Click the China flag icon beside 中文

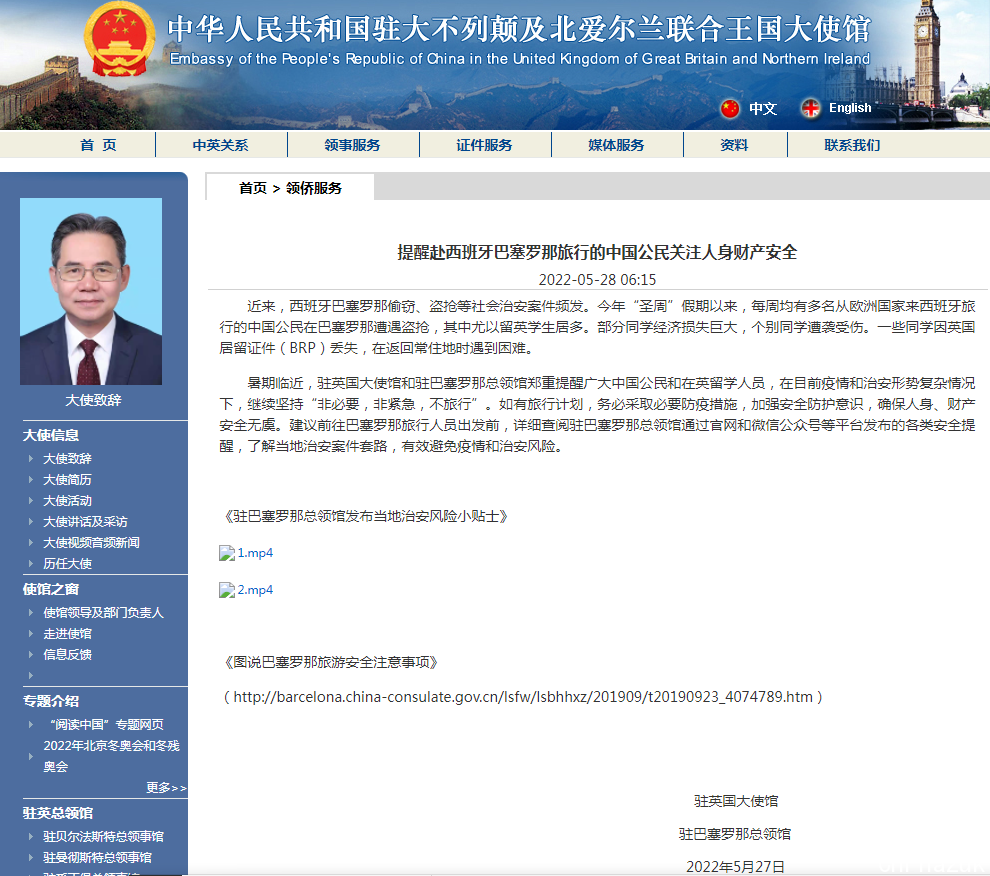(x=730, y=109)
